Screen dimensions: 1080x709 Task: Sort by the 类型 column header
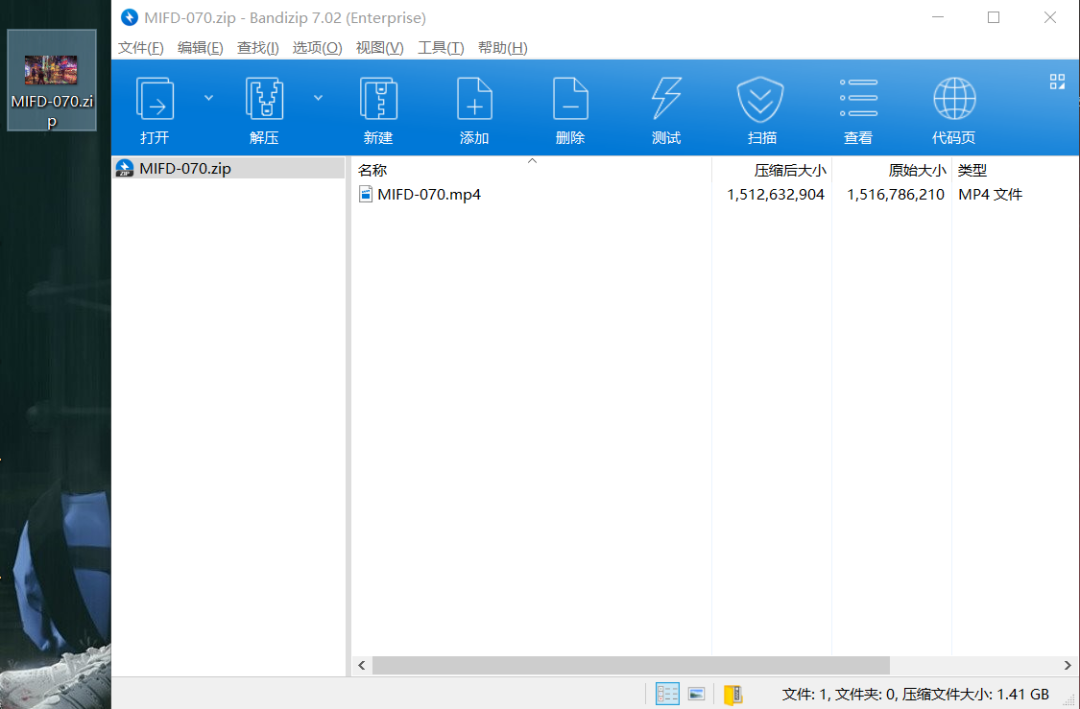pos(1015,170)
